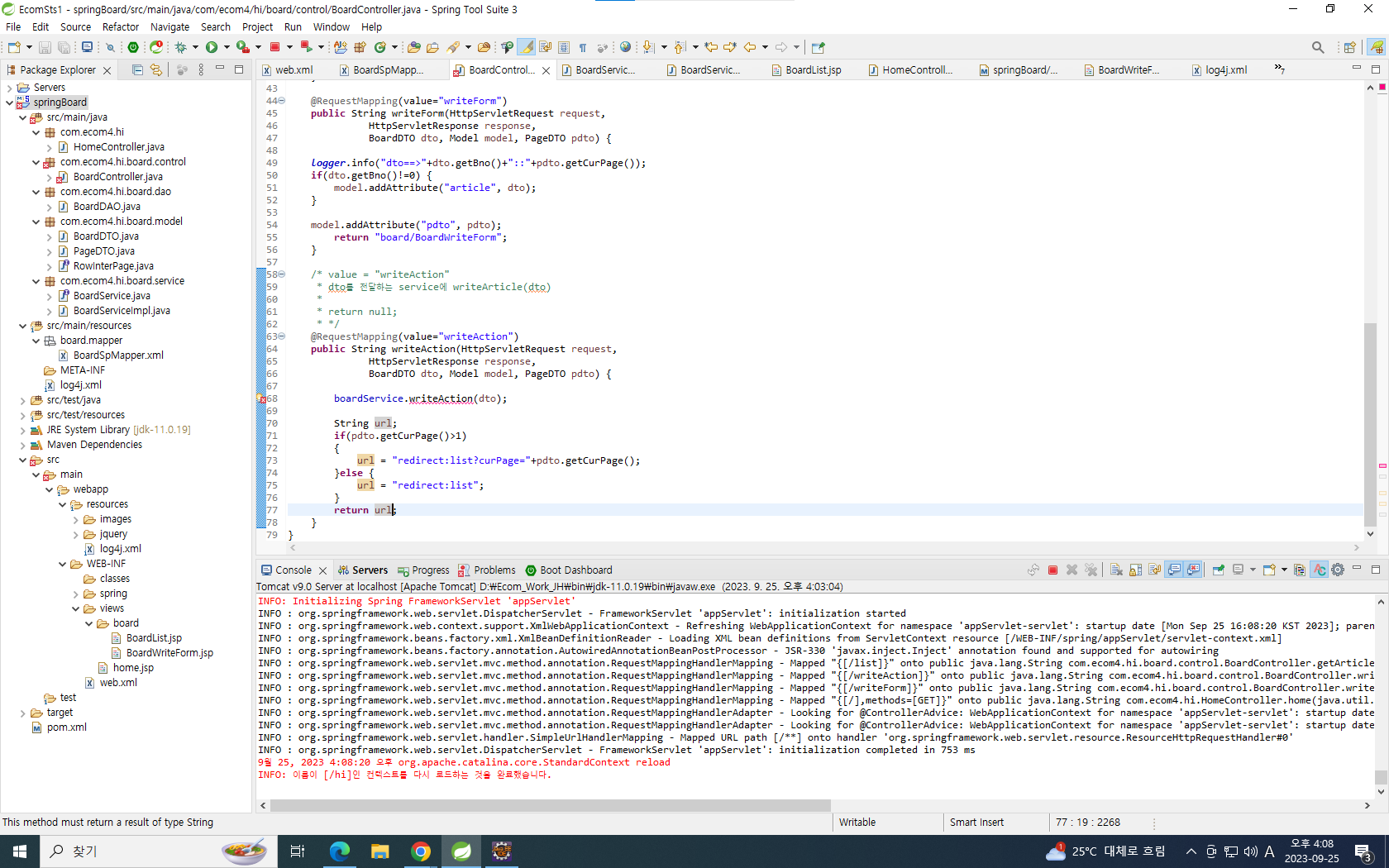Open the Java perspective icon
Viewport: 1389px width, 868px height.
1376,47
